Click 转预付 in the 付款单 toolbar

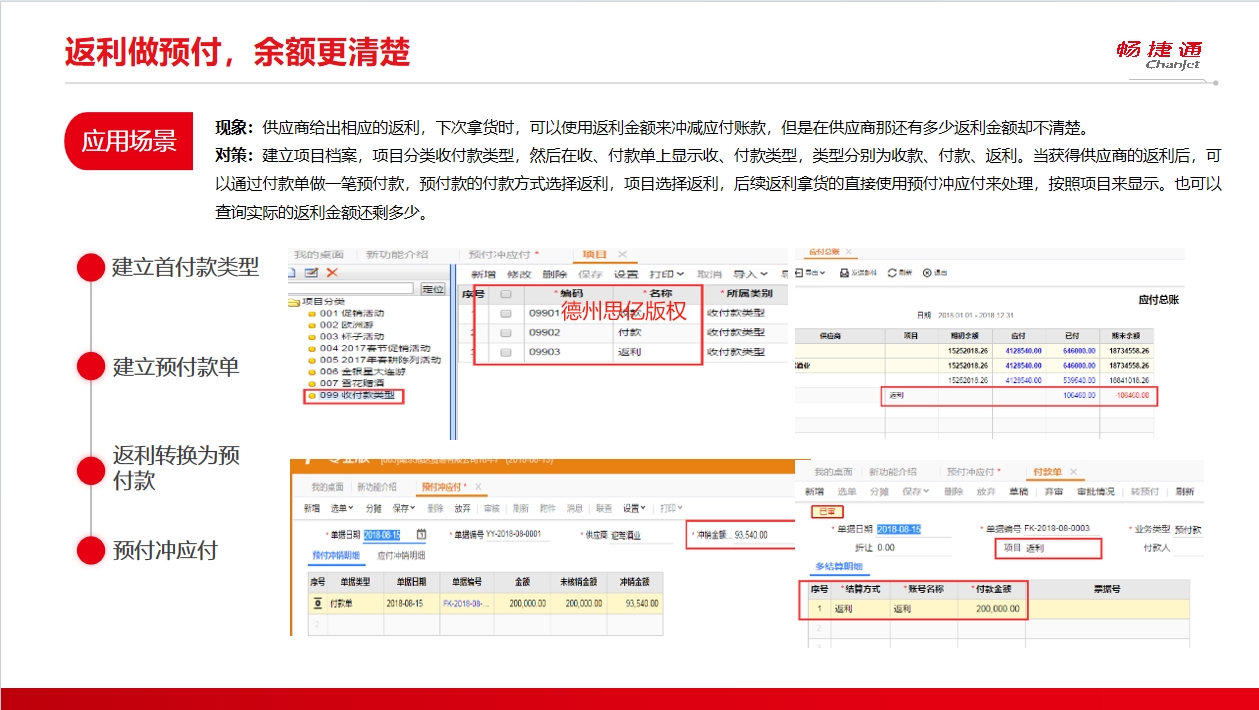click(x=1144, y=491)
